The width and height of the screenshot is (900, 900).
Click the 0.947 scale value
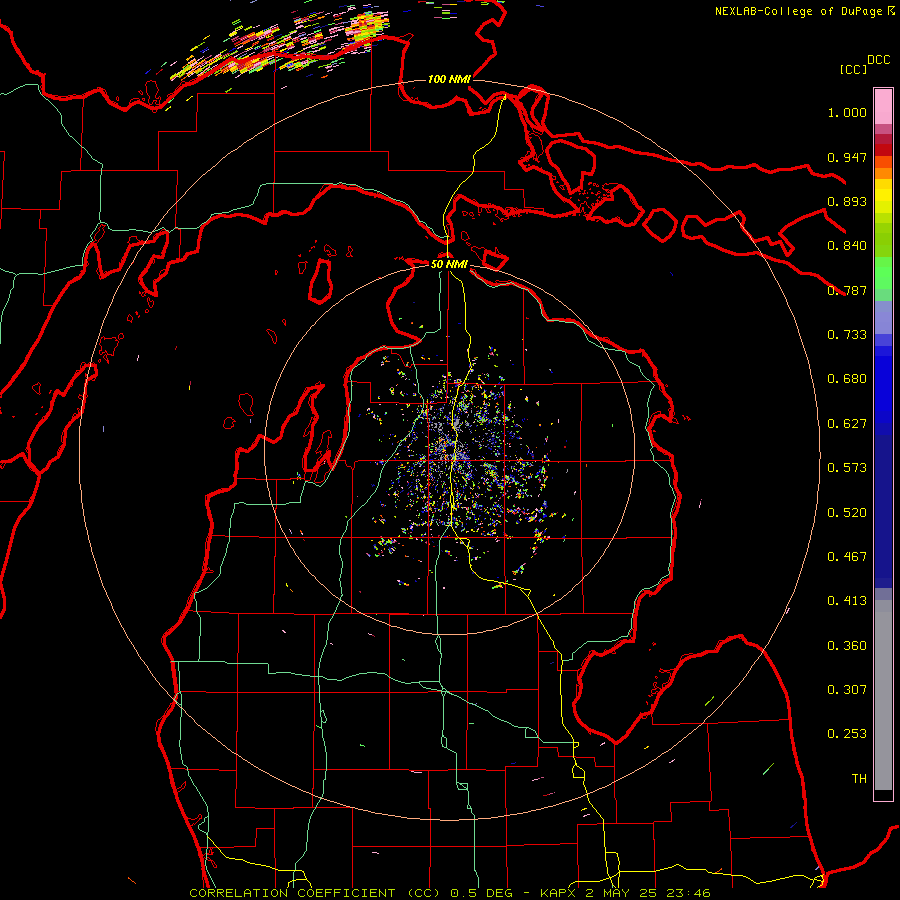click(847, 157)
